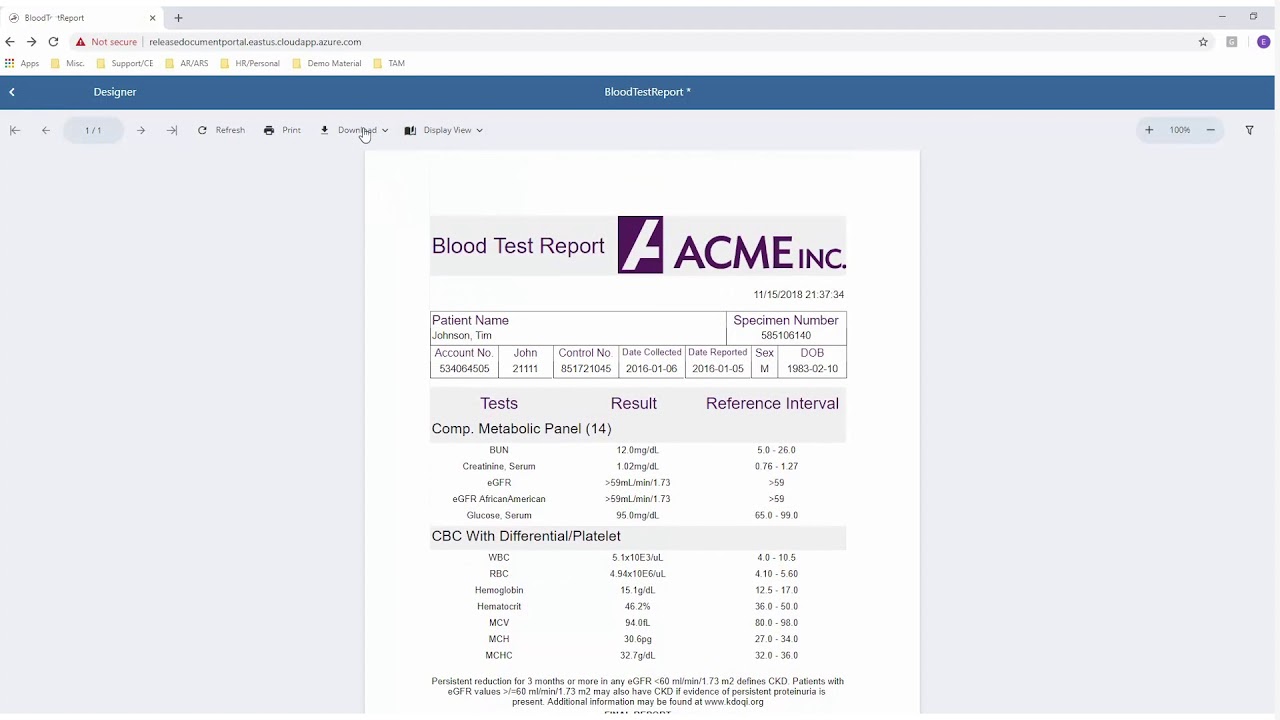Click the ACME Inc. logo
The height and width of the screenshot is (720, 1280).
[x=732, y=245]
